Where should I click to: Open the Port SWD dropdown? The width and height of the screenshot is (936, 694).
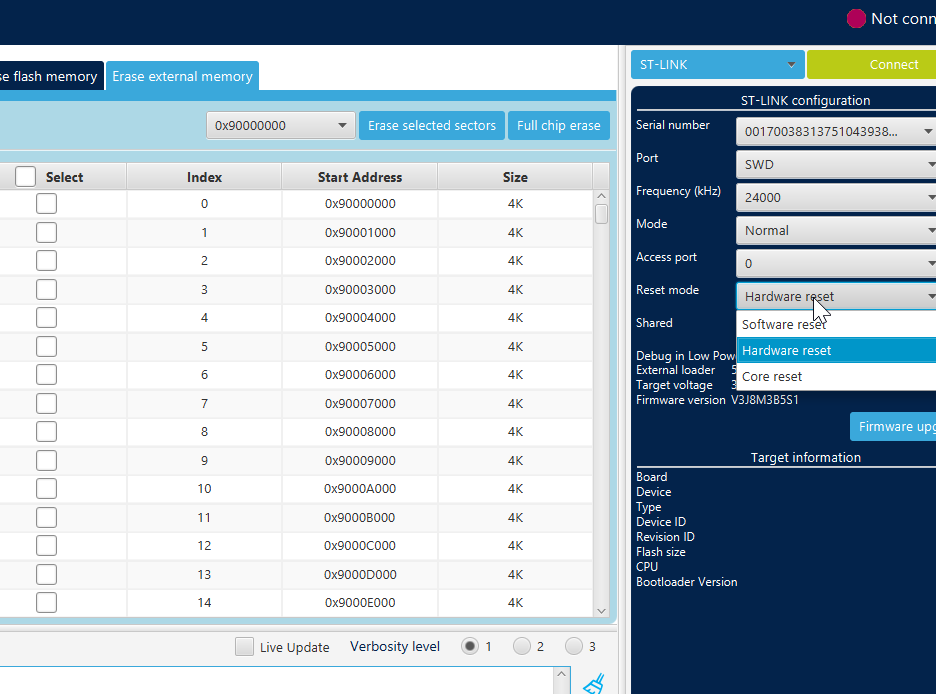[x=836, y=164]
